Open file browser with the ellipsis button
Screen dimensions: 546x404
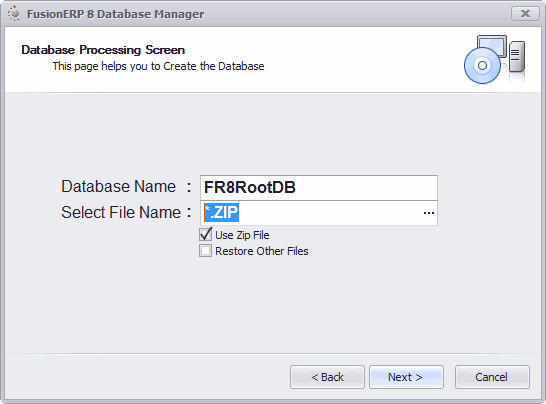(x=429, y=213)
